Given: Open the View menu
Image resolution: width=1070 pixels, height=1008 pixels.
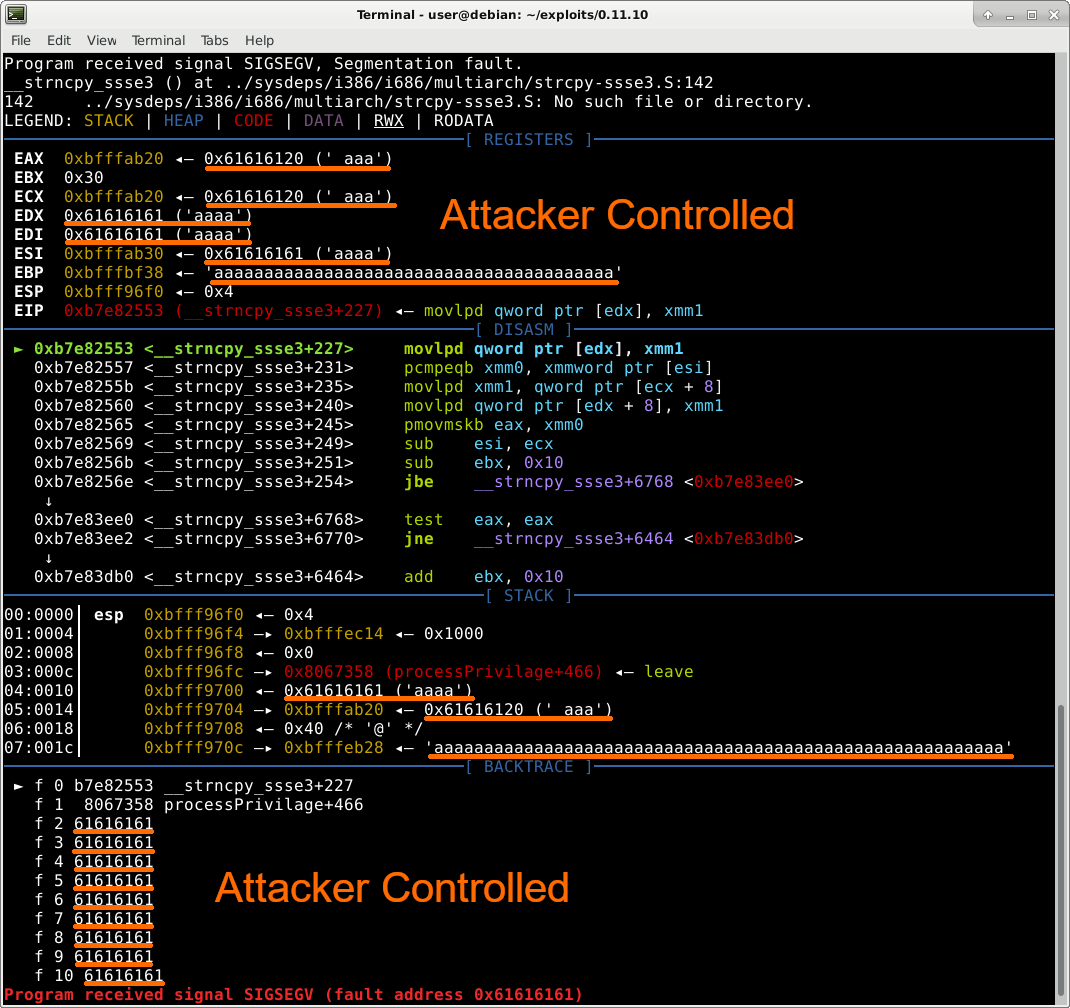Looking at the screenshot, I should [100, 40].
